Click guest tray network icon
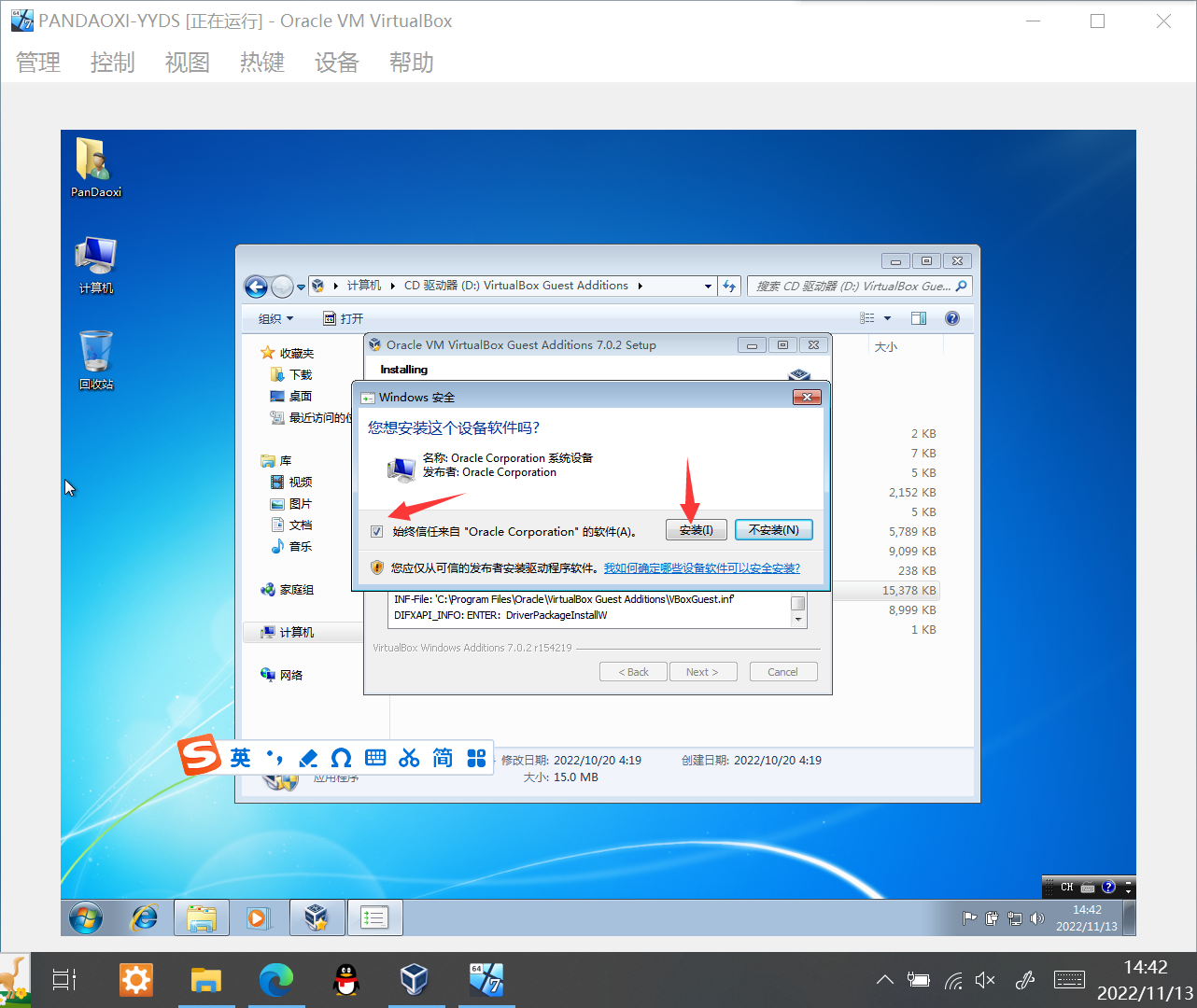This screenshot has height=1008, width=1197. coord(1015,918)
